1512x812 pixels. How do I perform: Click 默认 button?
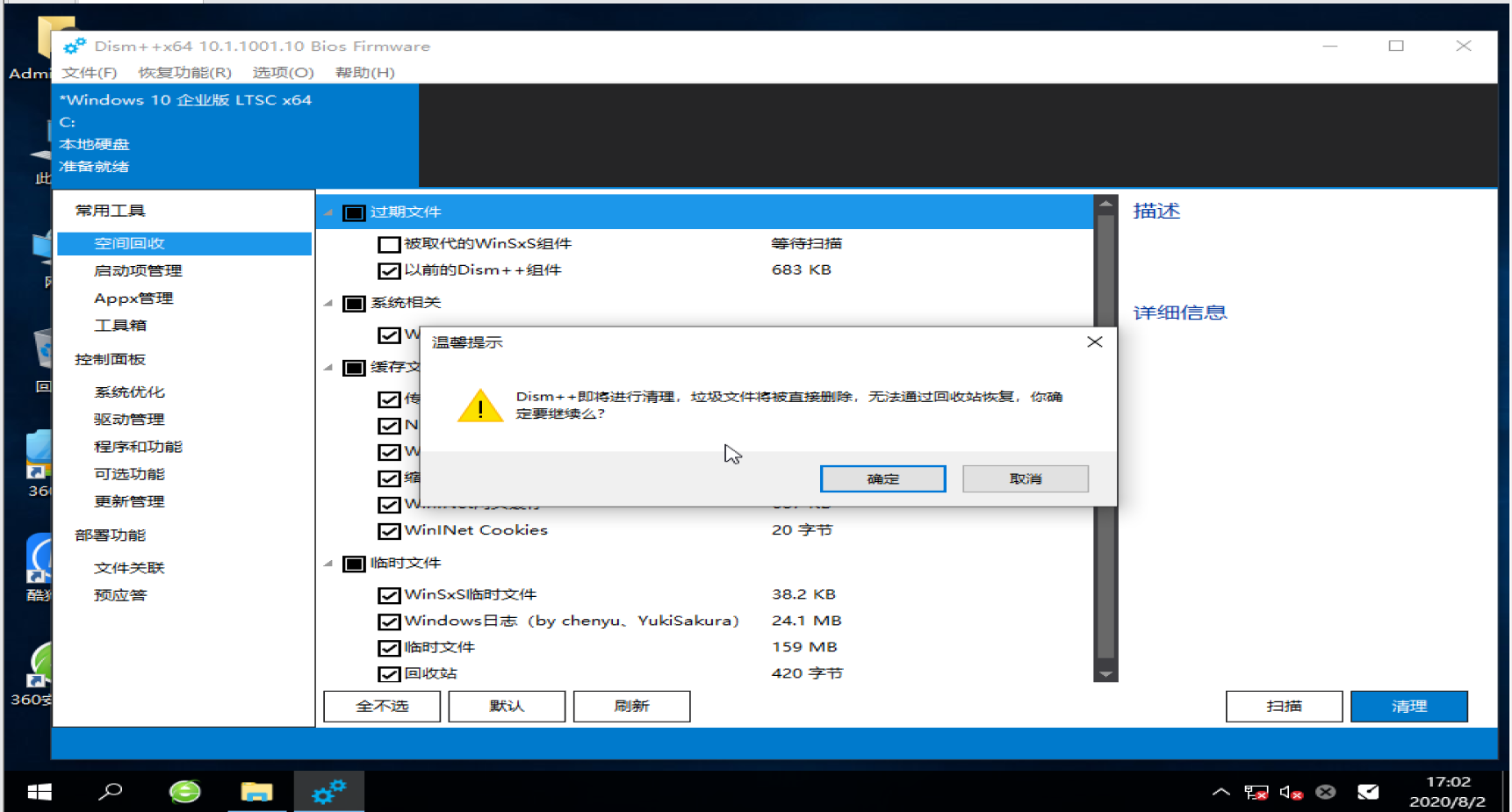[x=507, y=706]
